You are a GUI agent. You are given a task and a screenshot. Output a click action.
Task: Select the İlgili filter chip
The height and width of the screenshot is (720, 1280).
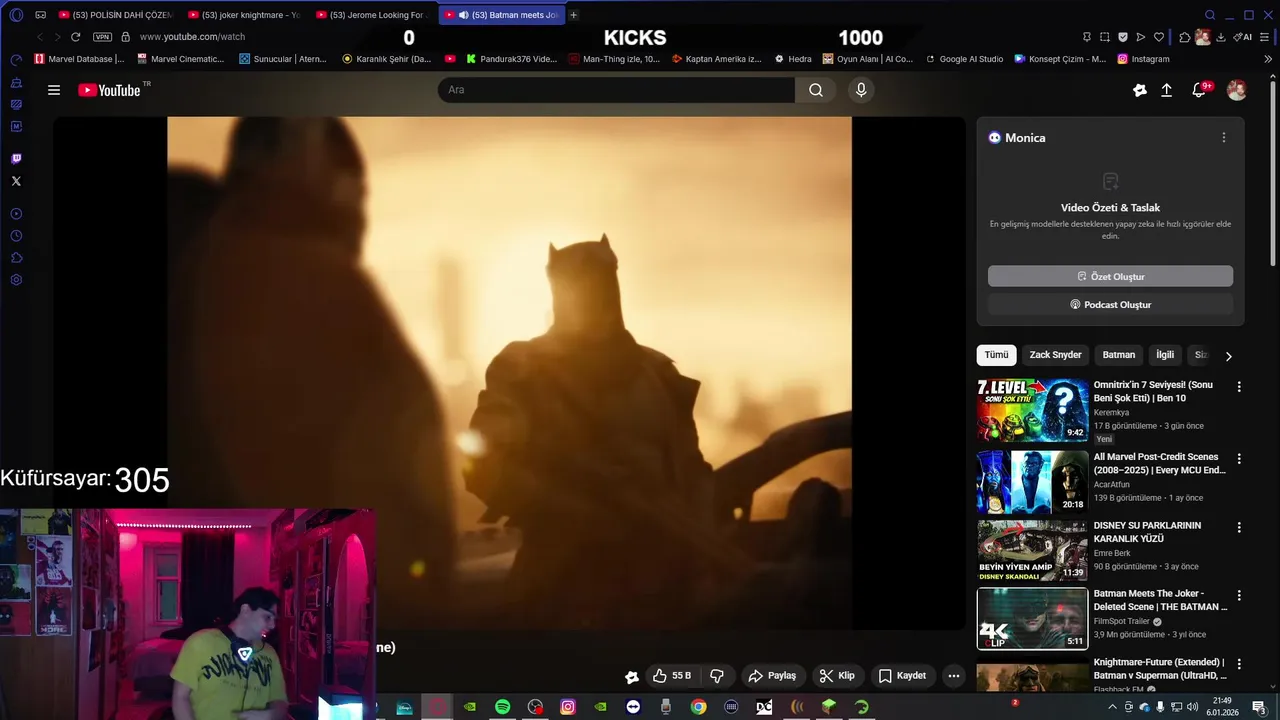click(x=1165, y=355)
